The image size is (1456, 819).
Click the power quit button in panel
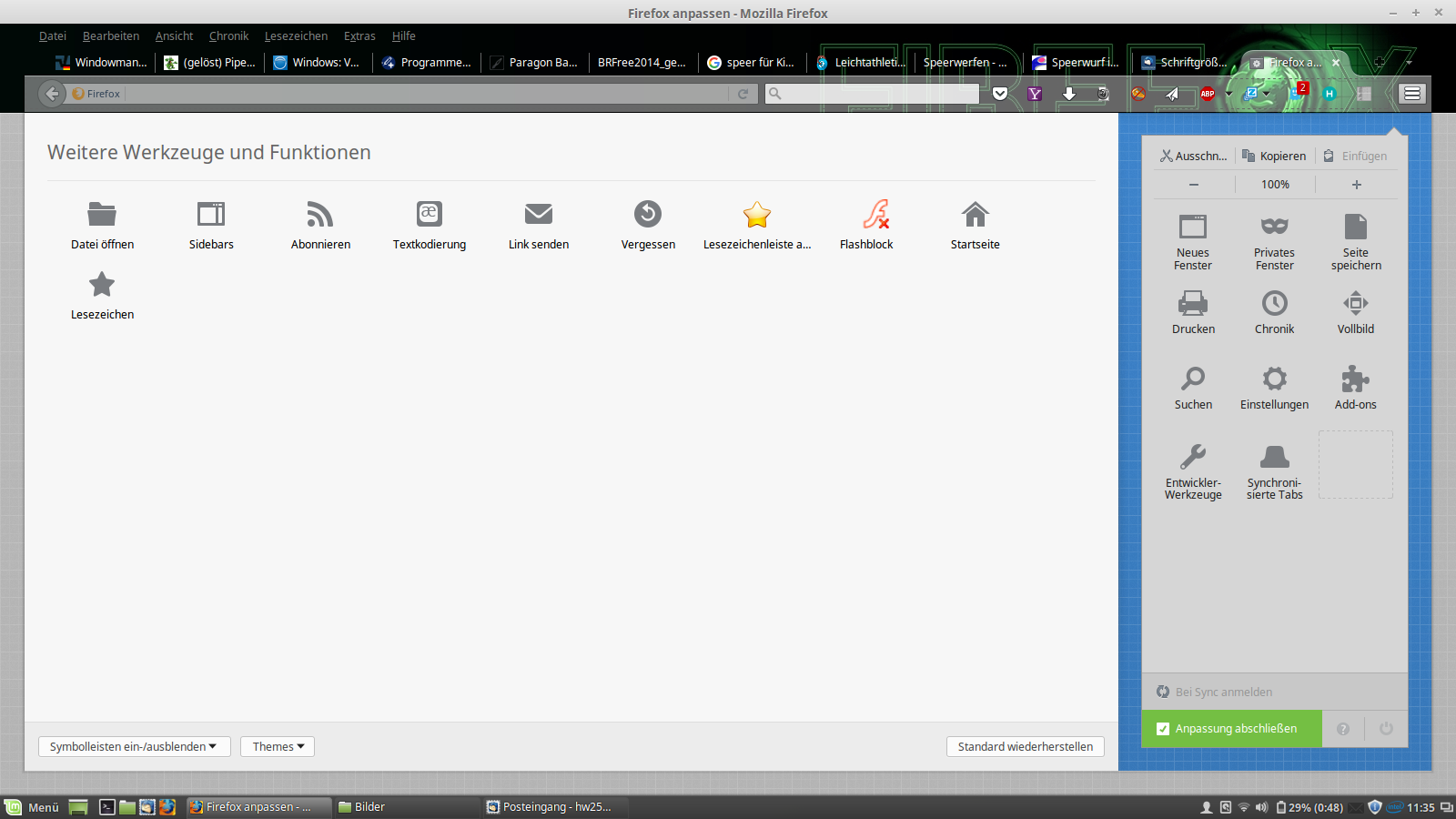[1386, 729]
